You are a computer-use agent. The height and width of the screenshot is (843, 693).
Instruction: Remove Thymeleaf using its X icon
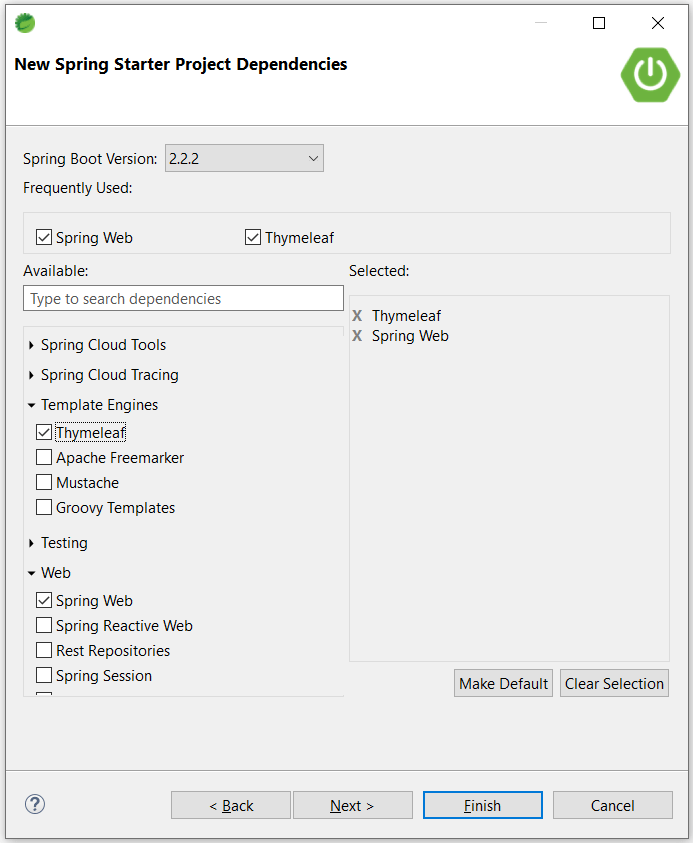(357, 315)
